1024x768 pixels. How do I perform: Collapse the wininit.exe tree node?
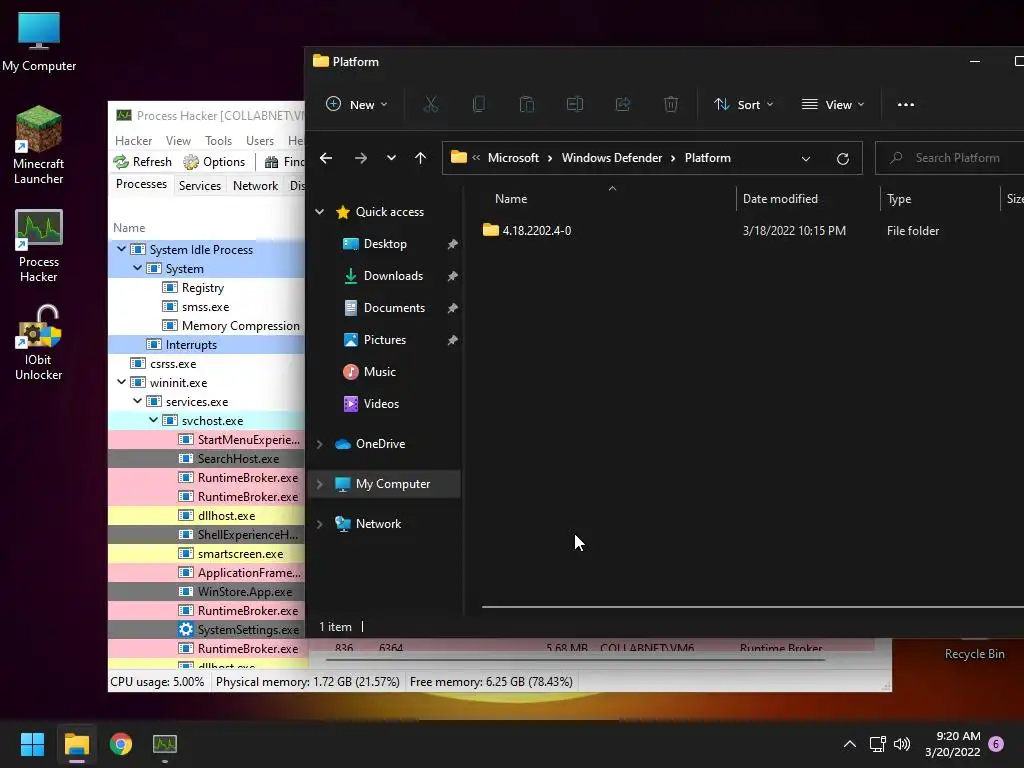[x=121, y=382]
